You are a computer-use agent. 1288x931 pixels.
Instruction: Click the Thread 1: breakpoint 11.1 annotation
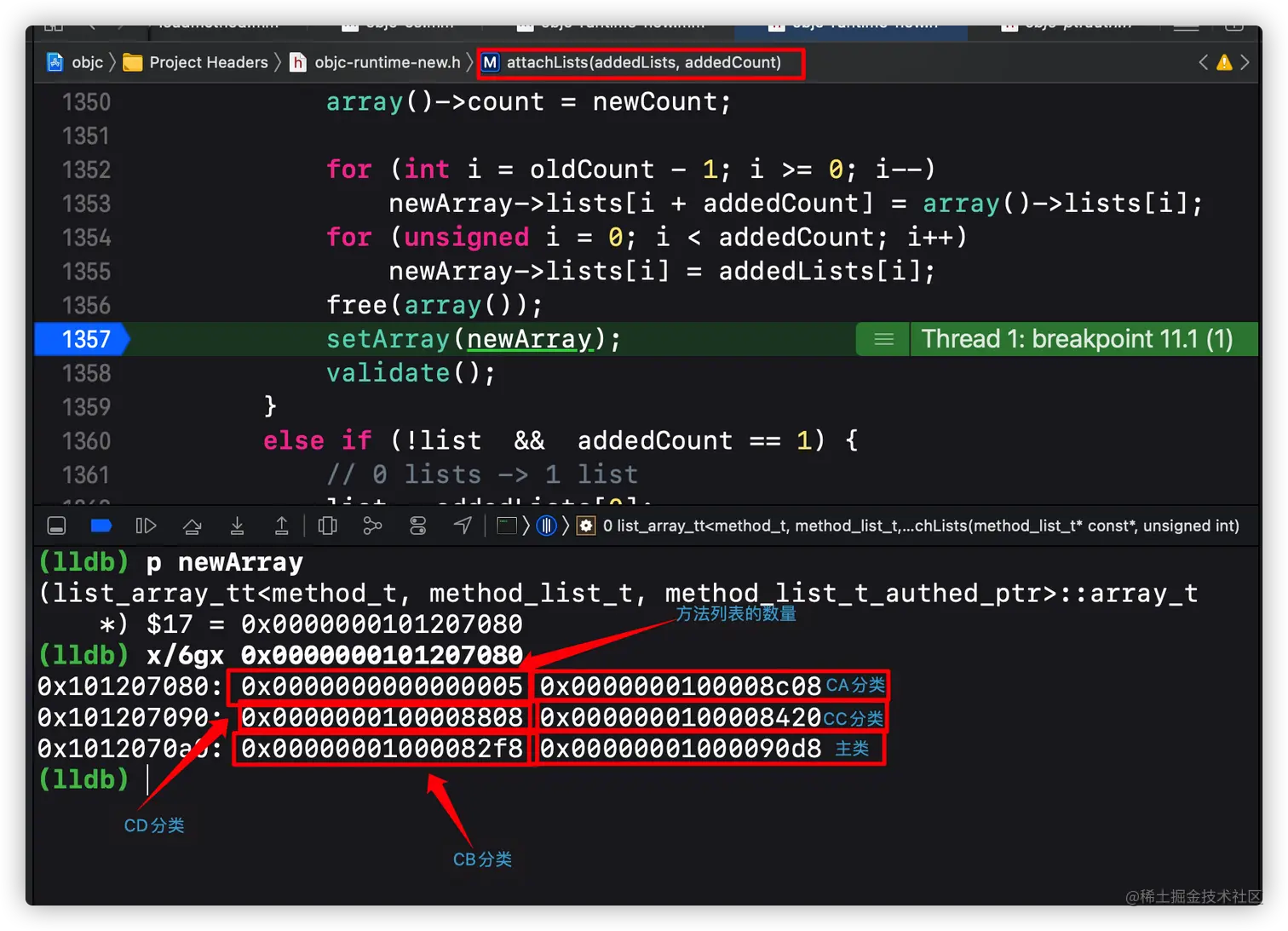pos(1078,339)
